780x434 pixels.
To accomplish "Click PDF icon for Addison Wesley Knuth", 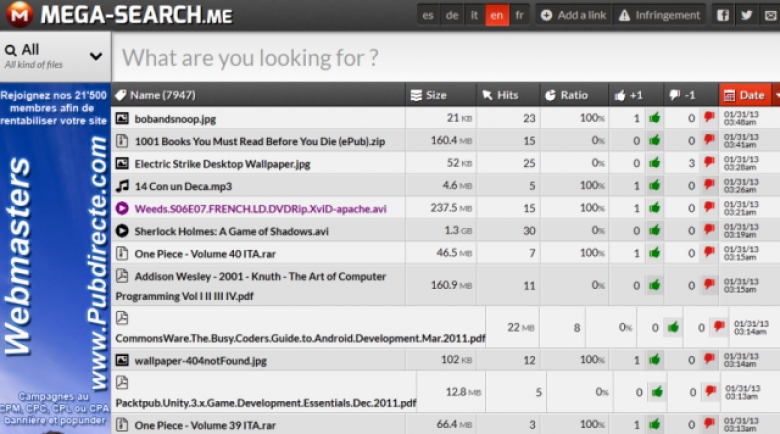I will (122, 276).
